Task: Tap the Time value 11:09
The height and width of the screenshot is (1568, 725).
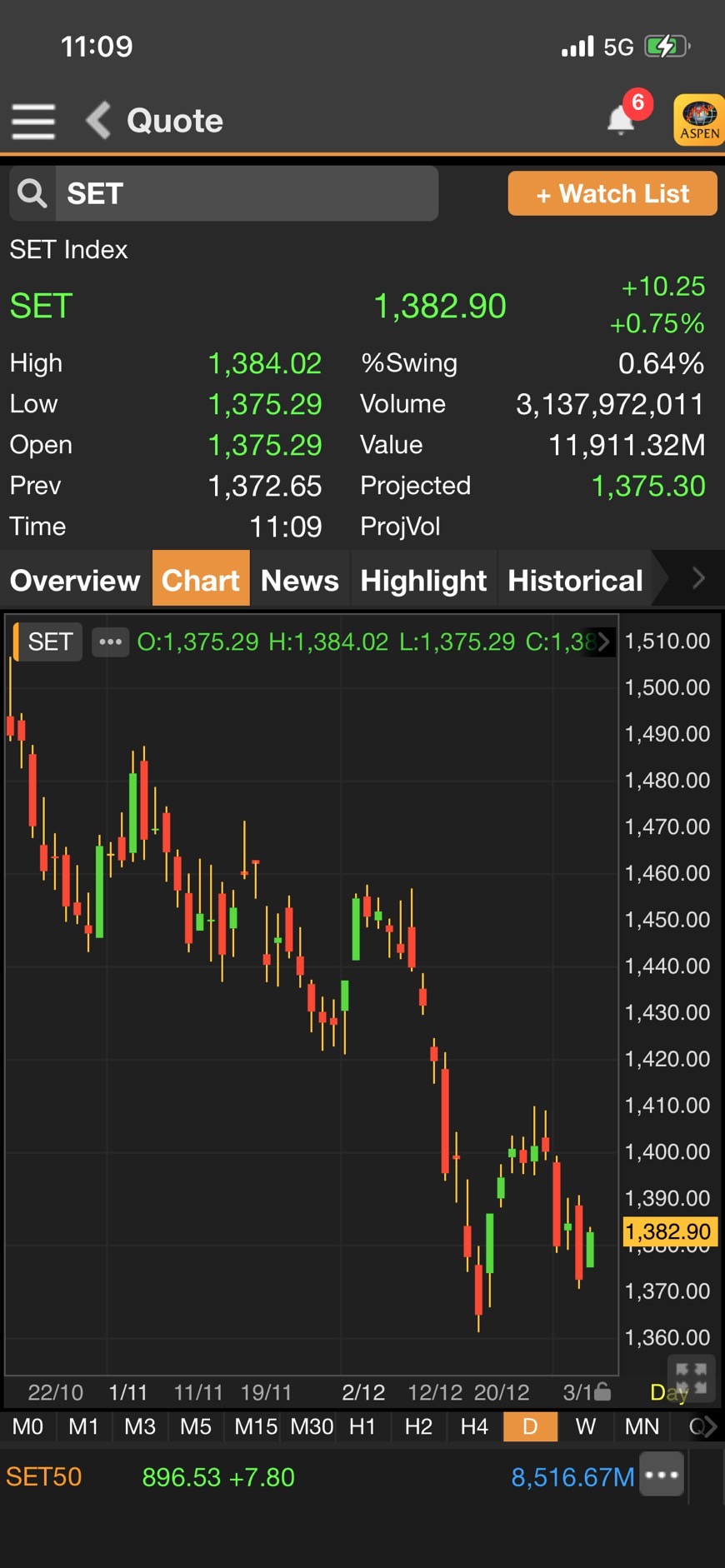Action: (x=286, y=527)
